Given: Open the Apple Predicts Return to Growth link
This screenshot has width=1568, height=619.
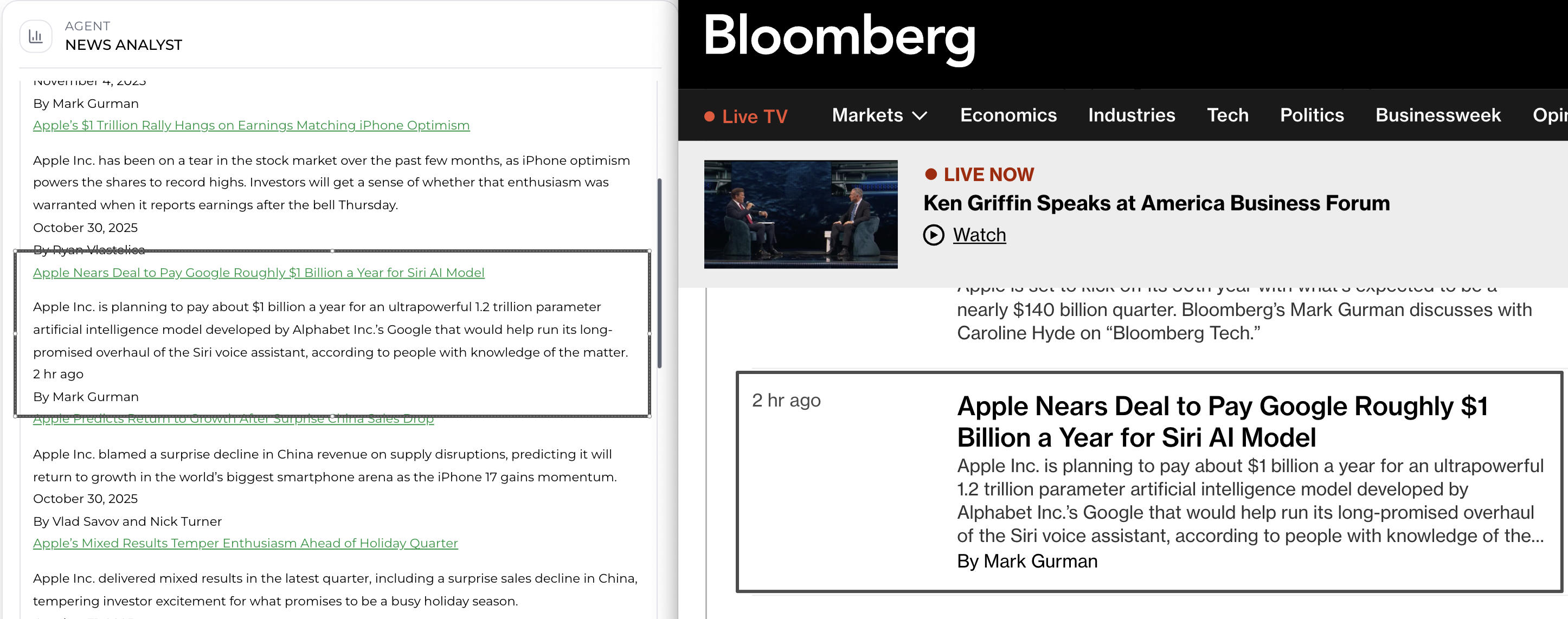Looking at the screenshot, I should (x=233, y=419).
